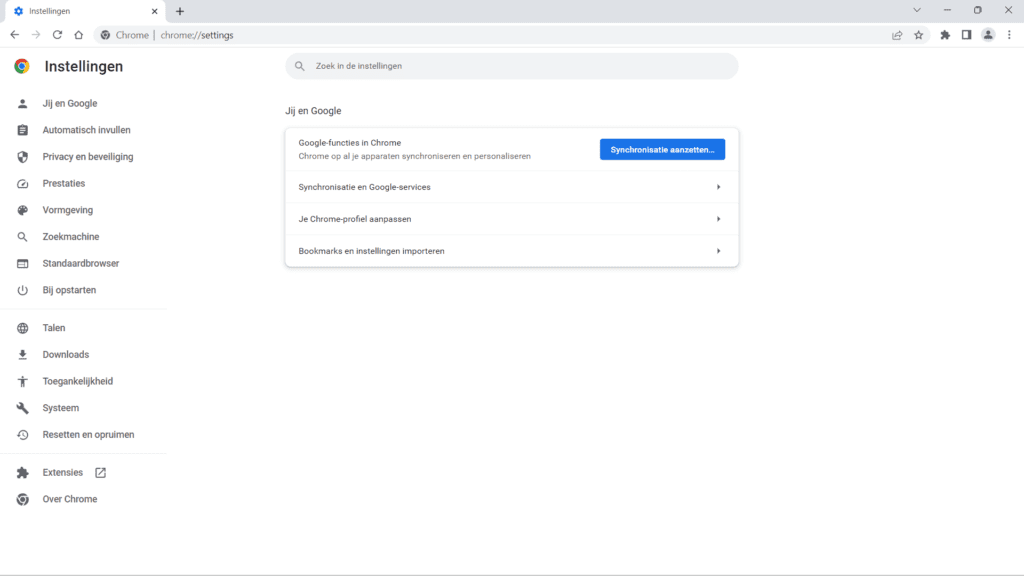
Task: Close the Instellingen tab
Action: point(155,11)
